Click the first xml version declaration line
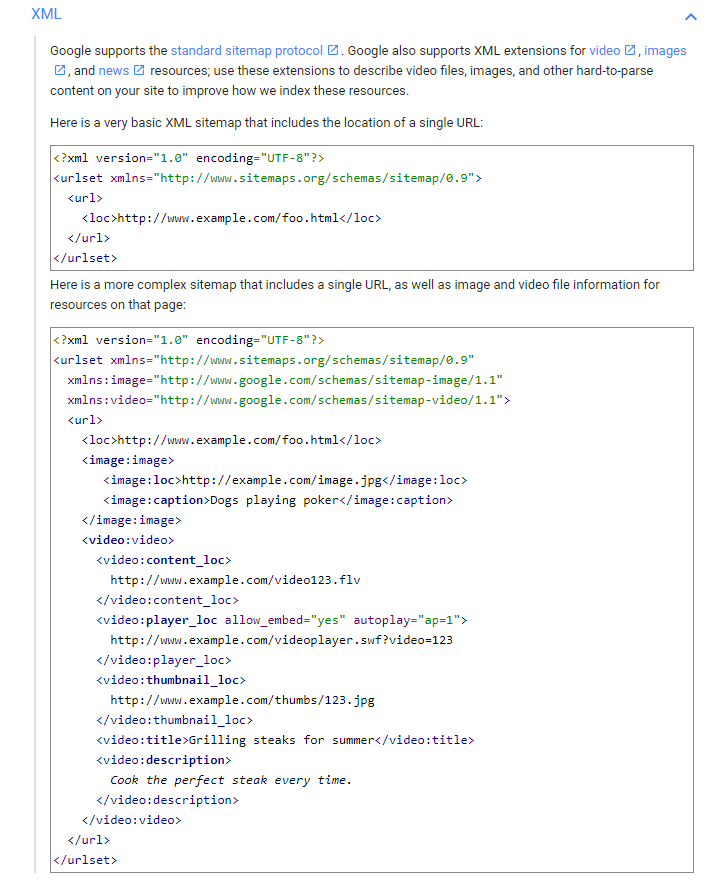This screenshot has width=727, height=883. [x=189, y=158]
